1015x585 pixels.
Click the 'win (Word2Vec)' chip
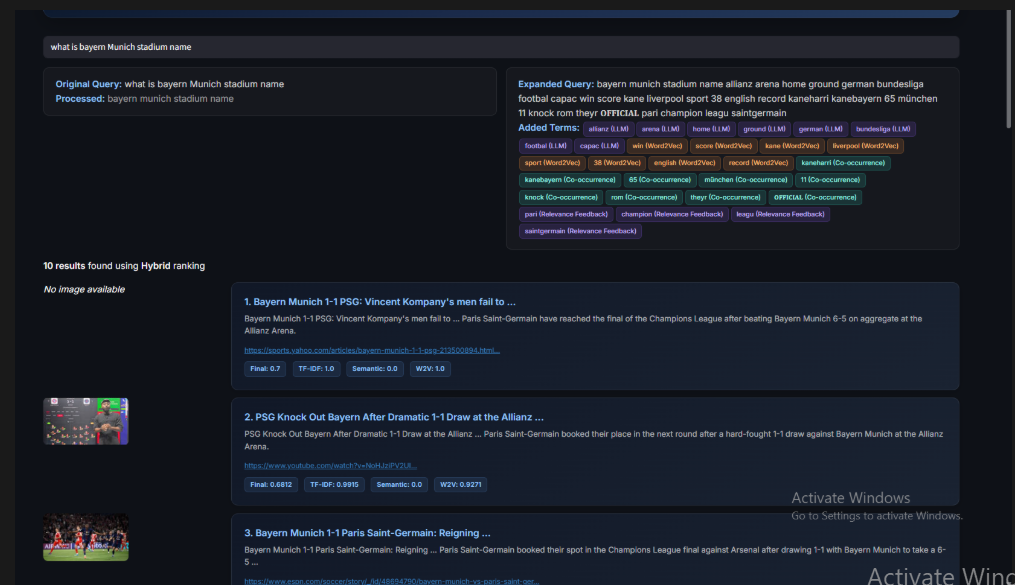point(657,146)
